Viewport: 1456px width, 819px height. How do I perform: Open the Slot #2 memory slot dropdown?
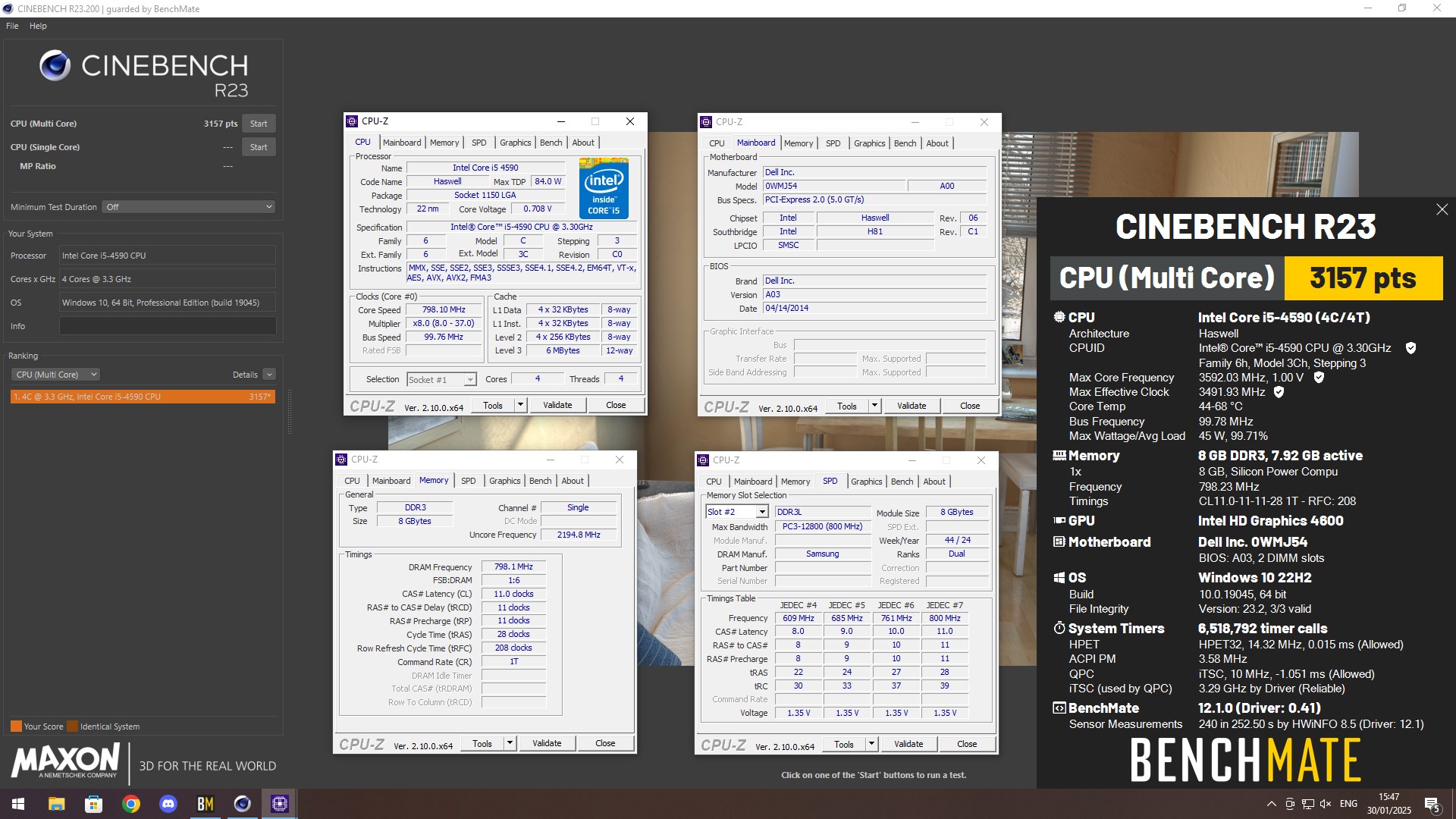[x=737, y=512]
